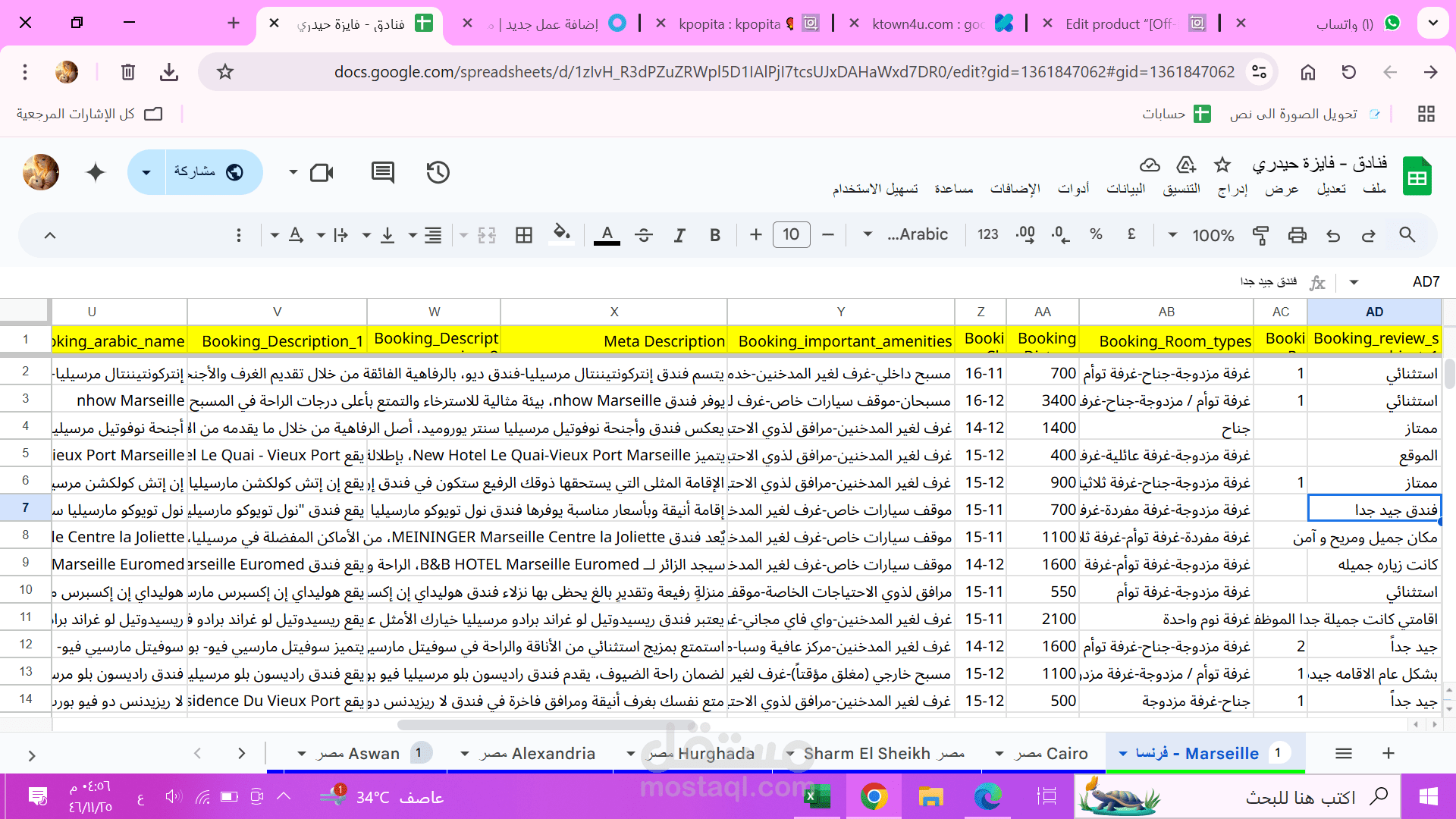
Task: Open Chrome from the taskbar
Action: pos(874,796)
